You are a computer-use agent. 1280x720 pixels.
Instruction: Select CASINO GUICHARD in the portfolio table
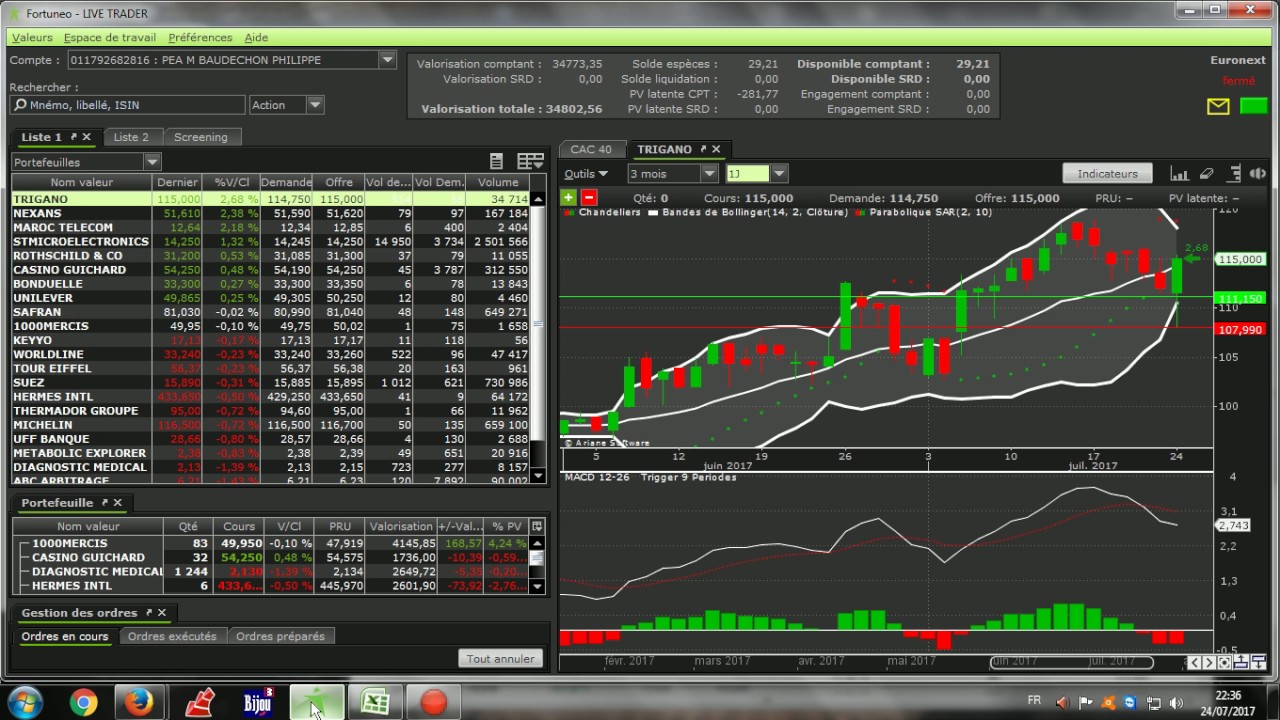point(270,557)
